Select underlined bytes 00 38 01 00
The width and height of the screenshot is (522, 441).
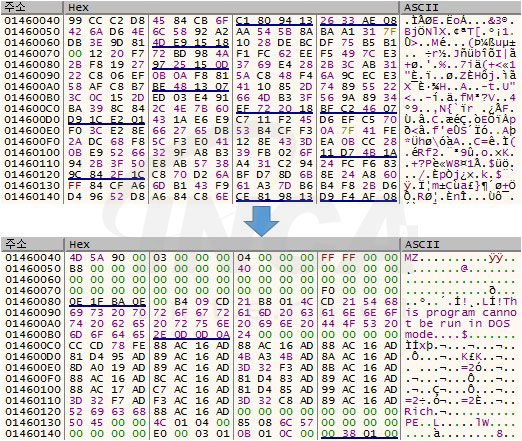point(359,434)
